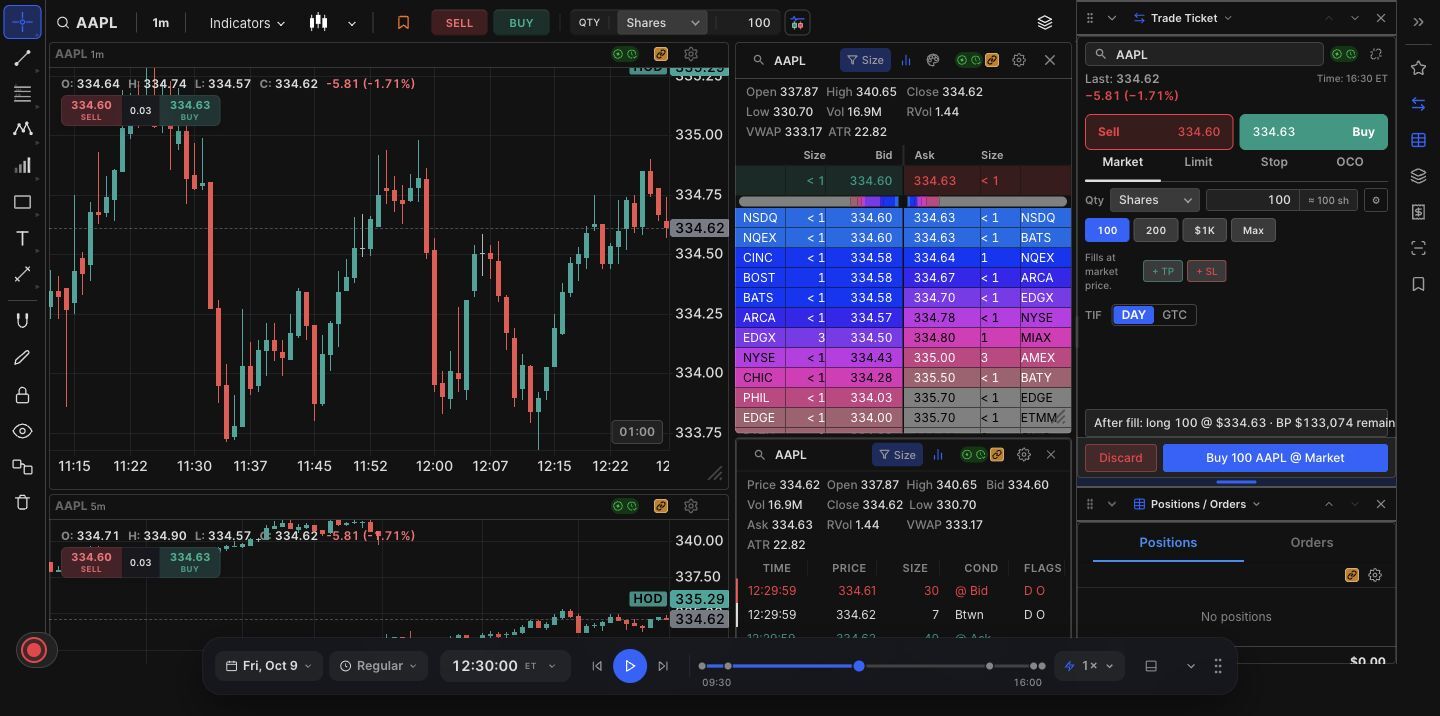Click Buy 100 AAPL @ Market button
The height and width of the screenshot is (716, 1440).
click(x=1275, y=458)
